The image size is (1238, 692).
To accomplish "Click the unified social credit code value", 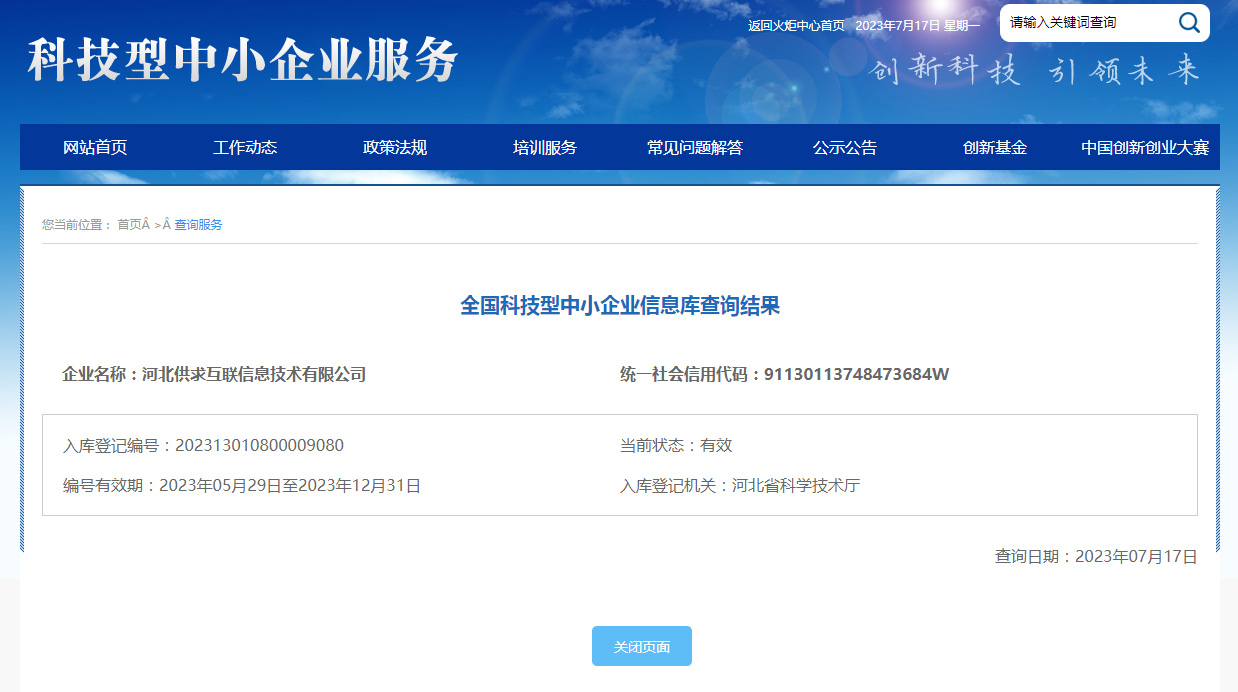I will [x=856, y=375].
